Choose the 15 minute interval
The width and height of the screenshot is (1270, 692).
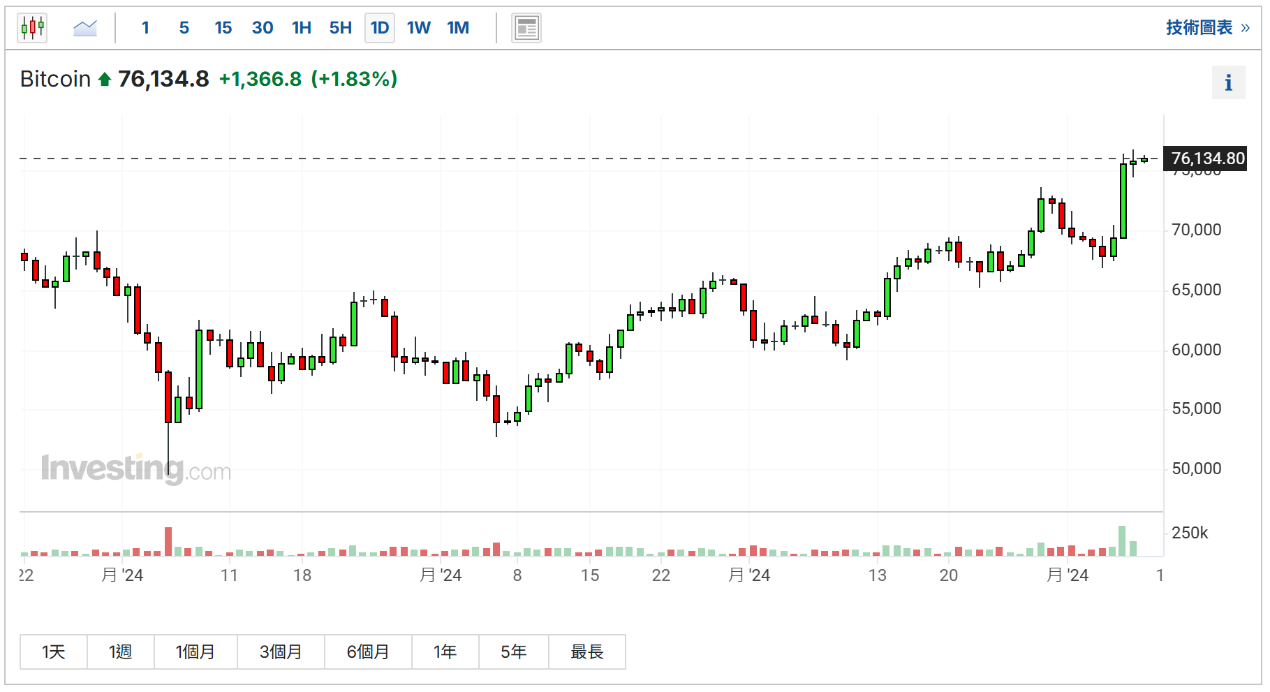pos(223,28)
